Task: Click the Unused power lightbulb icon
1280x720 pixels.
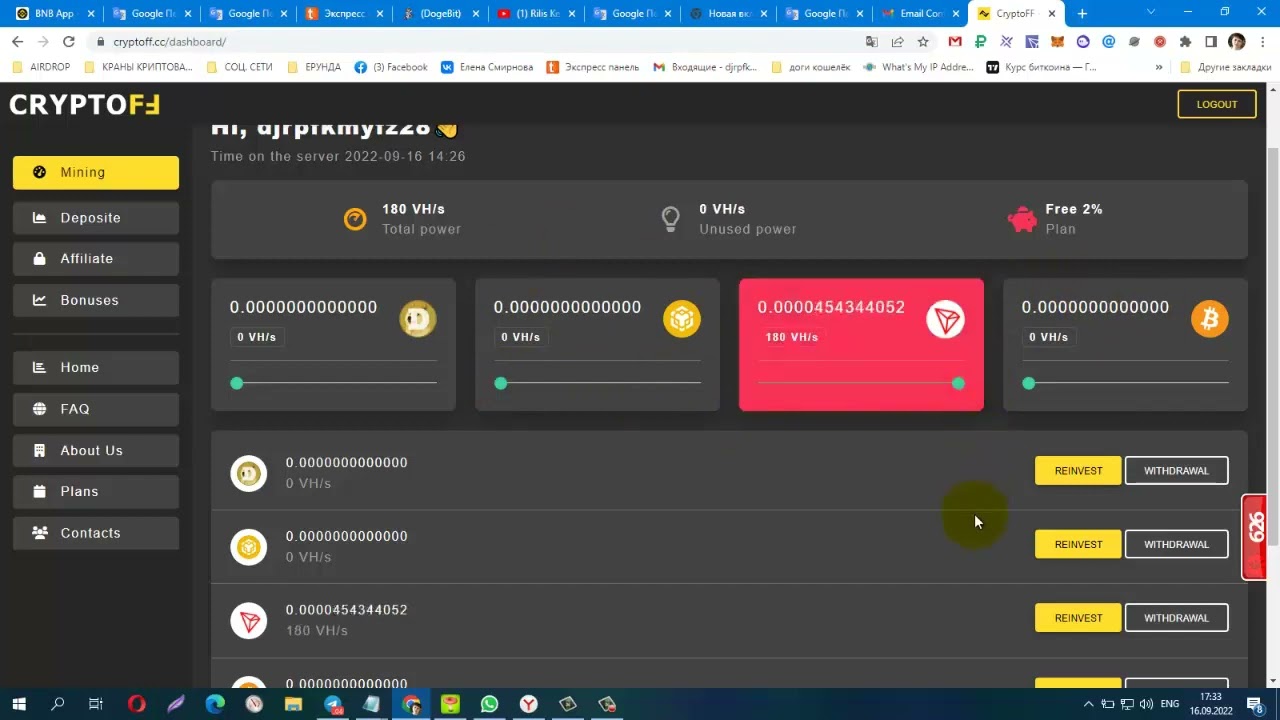Action: click(x=671, y=219)
